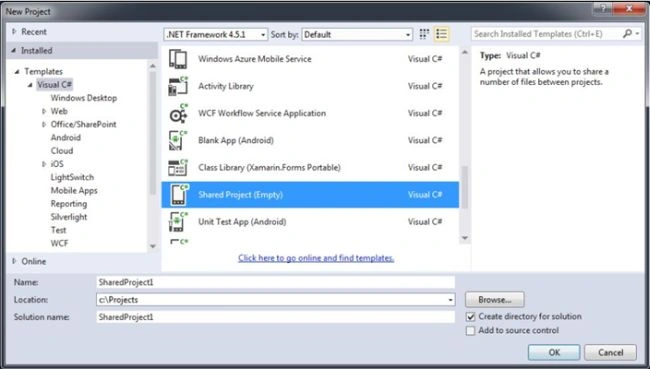The width and height of the screenshot is (650, 369).
Task: Click the search magnifier icon
Action: point(628,34)
